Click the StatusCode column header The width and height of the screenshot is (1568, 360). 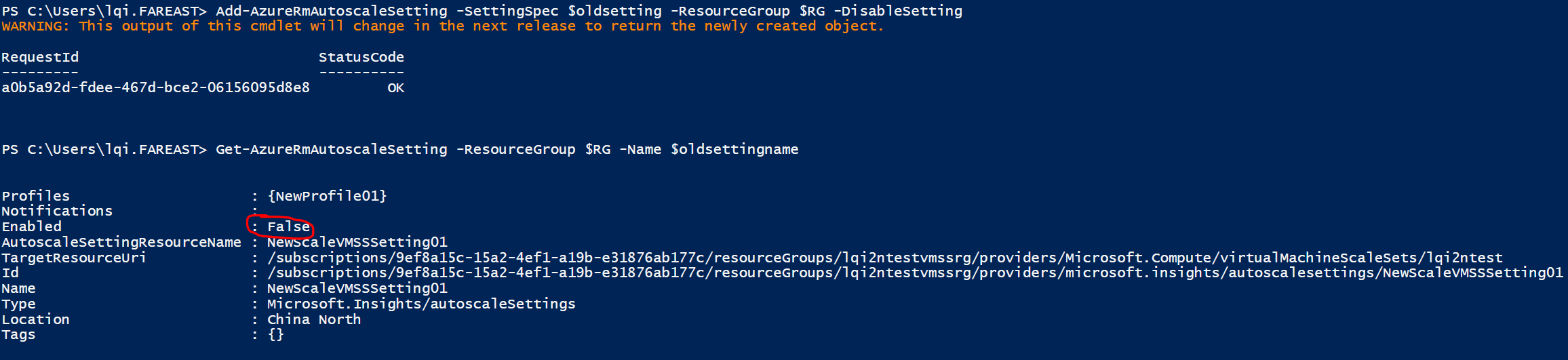point(361,58)
